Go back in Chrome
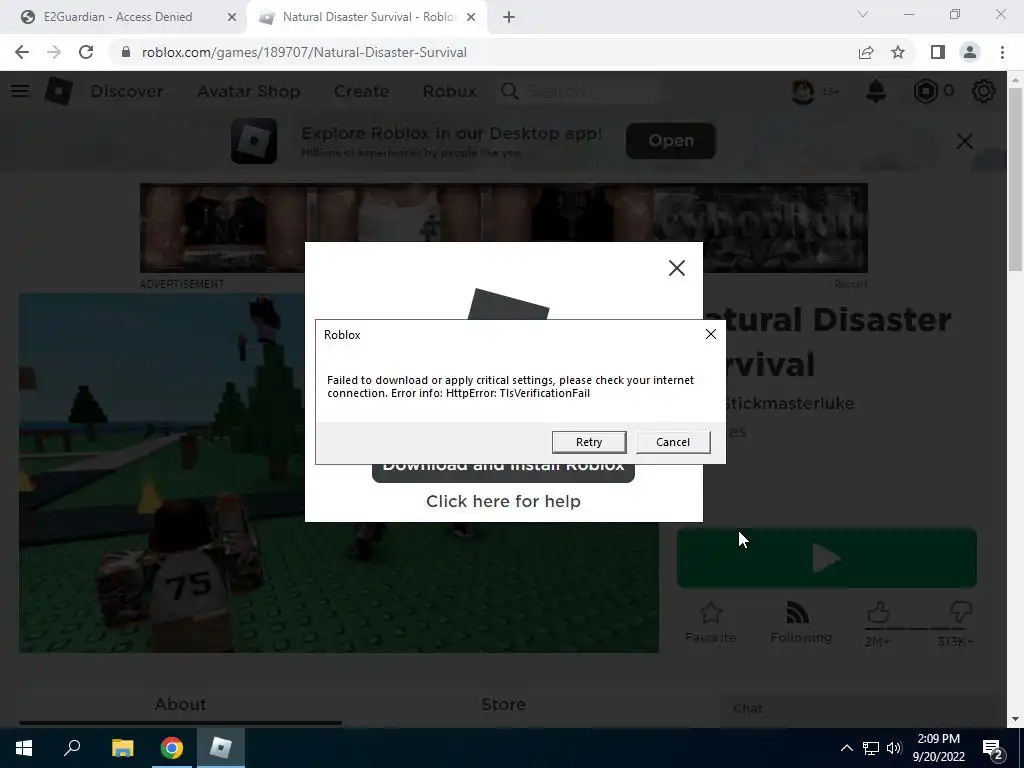Screen dimensions: 1024x768 click(x=22, y=52)
